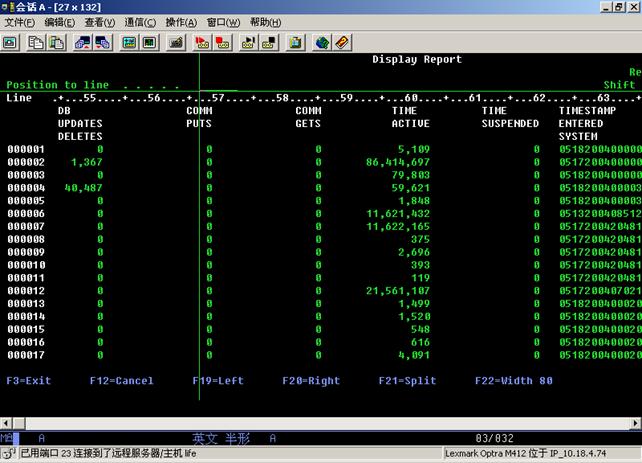642x463 pixels.
Task: Click line number 000001
Action: coord(26,149)
